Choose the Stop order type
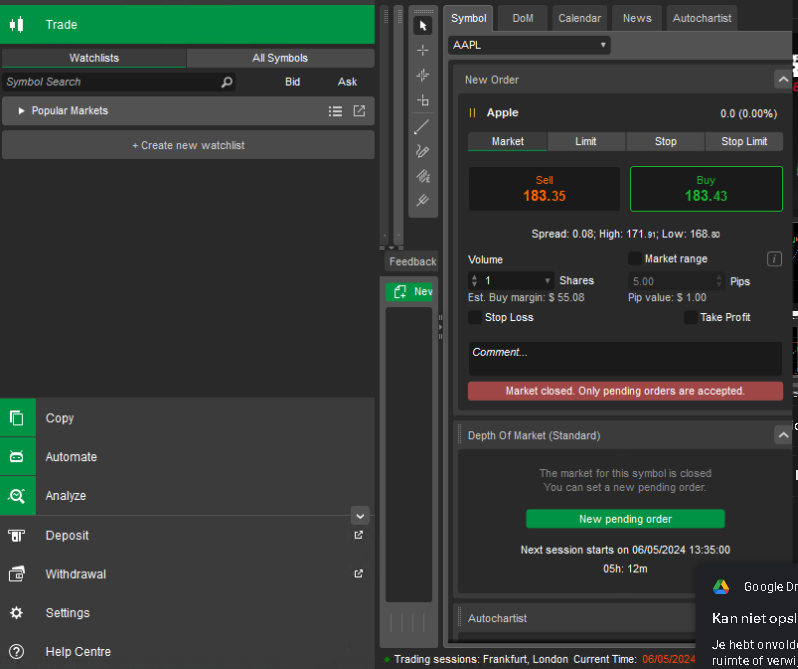Viewport: 798px width, 669px height. tap(666, 141)
